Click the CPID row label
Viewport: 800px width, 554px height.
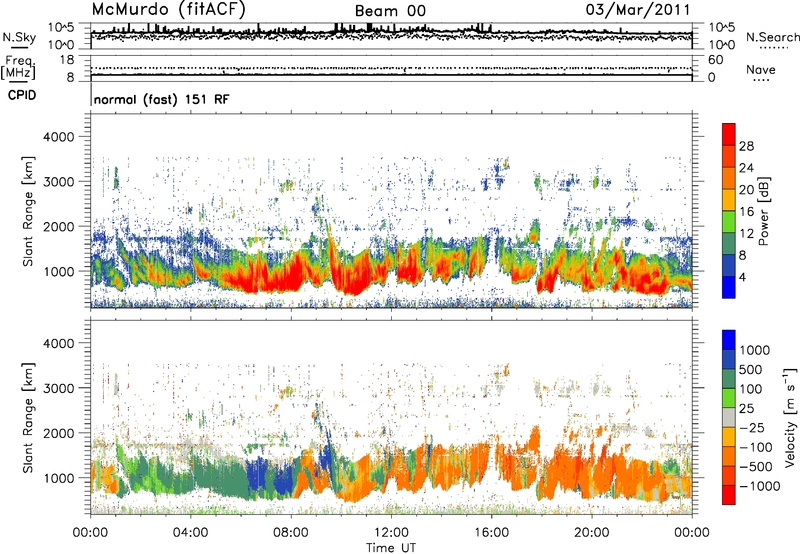(x=22, y=95)
